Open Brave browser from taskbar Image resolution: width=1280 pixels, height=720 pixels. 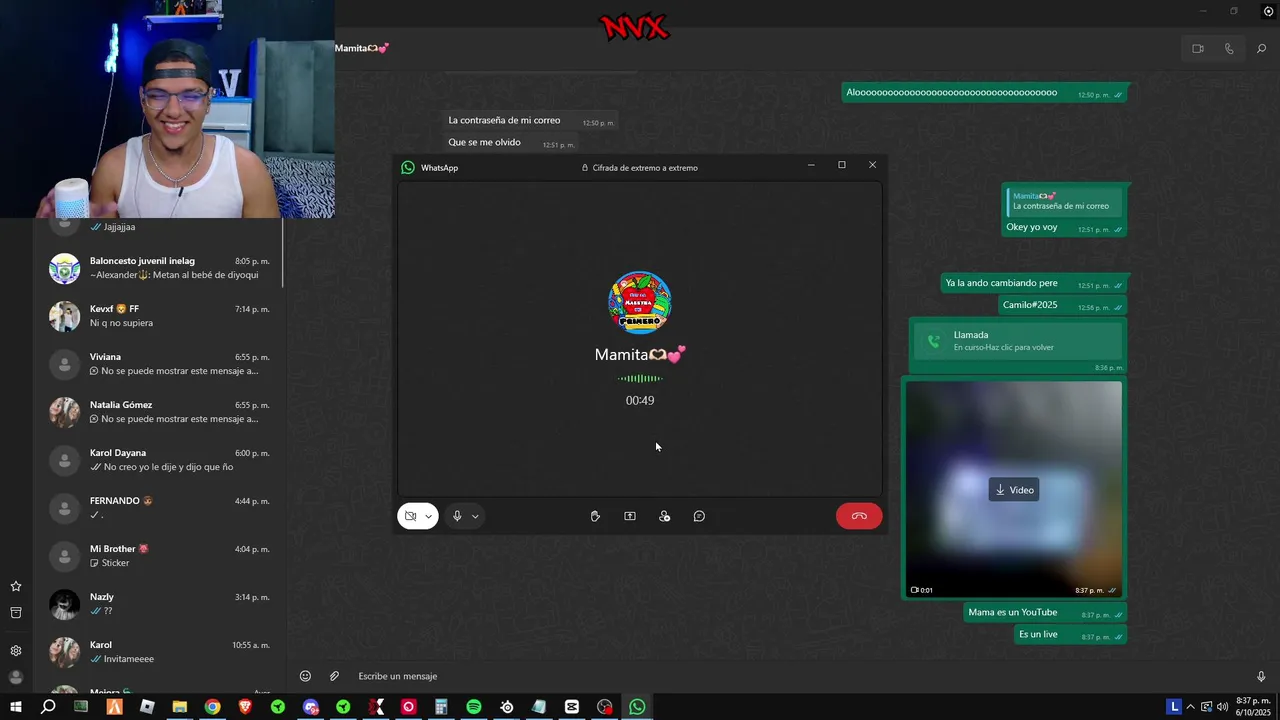point(246,707)
